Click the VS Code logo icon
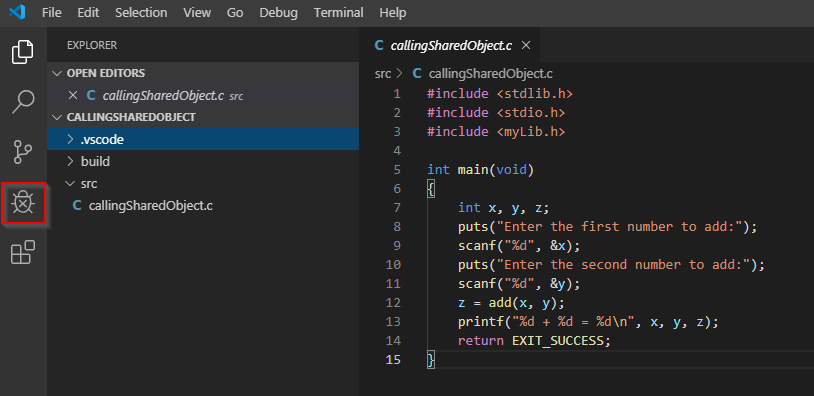This screenshot has width=814, height=396. click(x=17, y=12)
